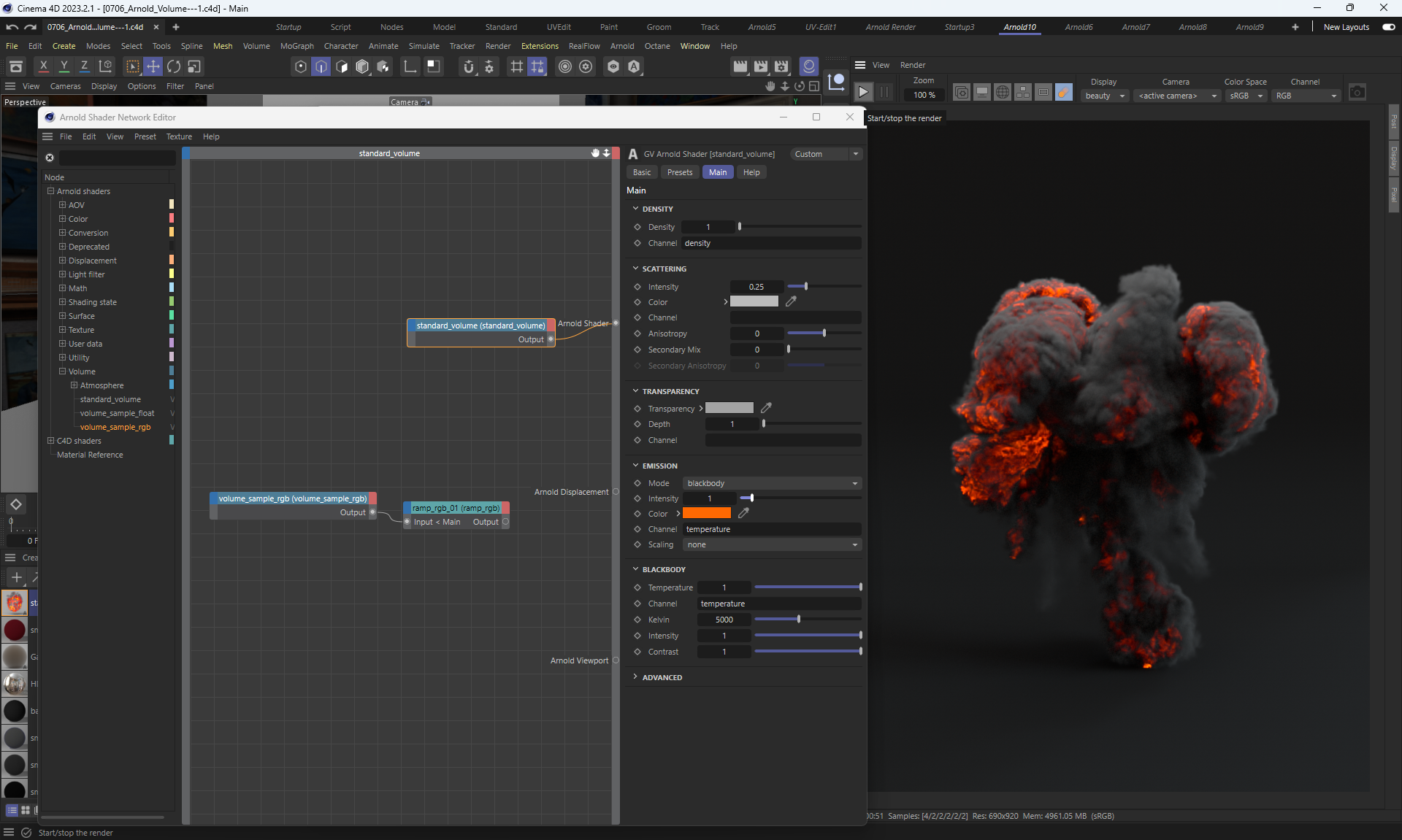Click the orange emission color swatch
The height and width of the screenshot is (840, 1402).
[x=706, y=514]
